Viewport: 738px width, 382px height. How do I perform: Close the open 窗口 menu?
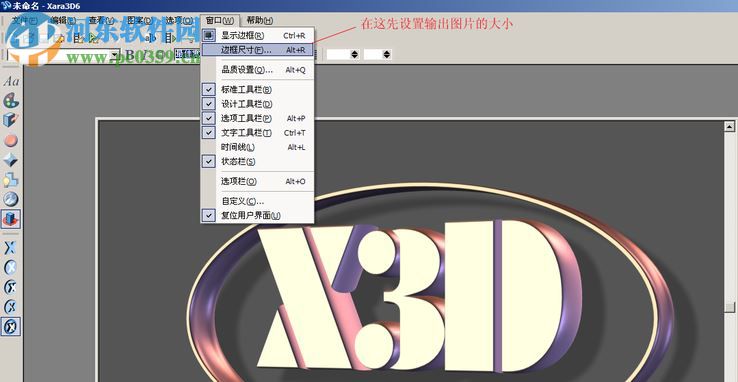[220, 20]
